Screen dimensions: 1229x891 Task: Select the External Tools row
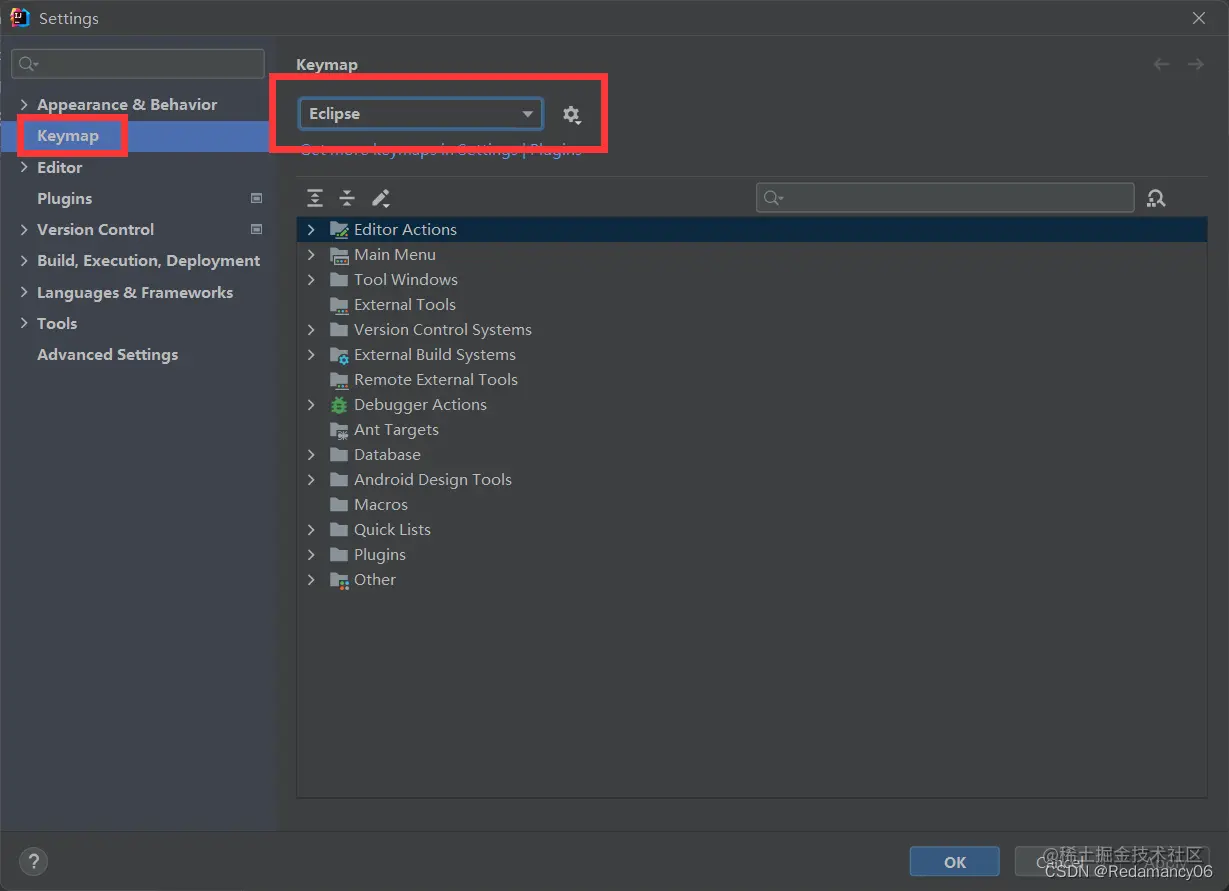coord(752,305)
